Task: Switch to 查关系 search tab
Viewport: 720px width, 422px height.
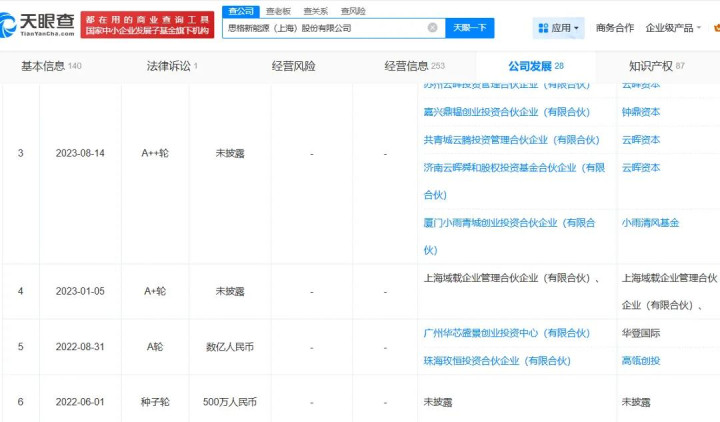Action: [315, 11]
